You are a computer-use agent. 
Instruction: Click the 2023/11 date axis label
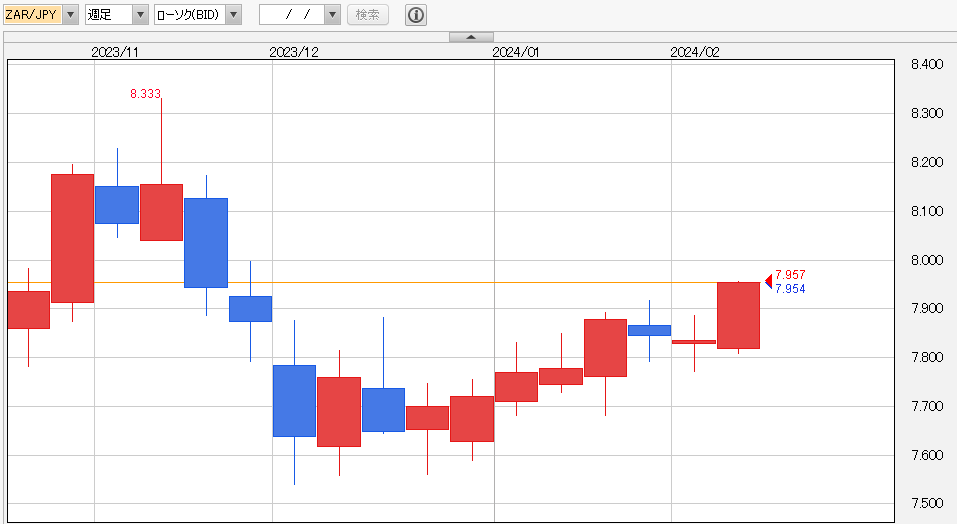pyautogui.click(x=115, y=52)
